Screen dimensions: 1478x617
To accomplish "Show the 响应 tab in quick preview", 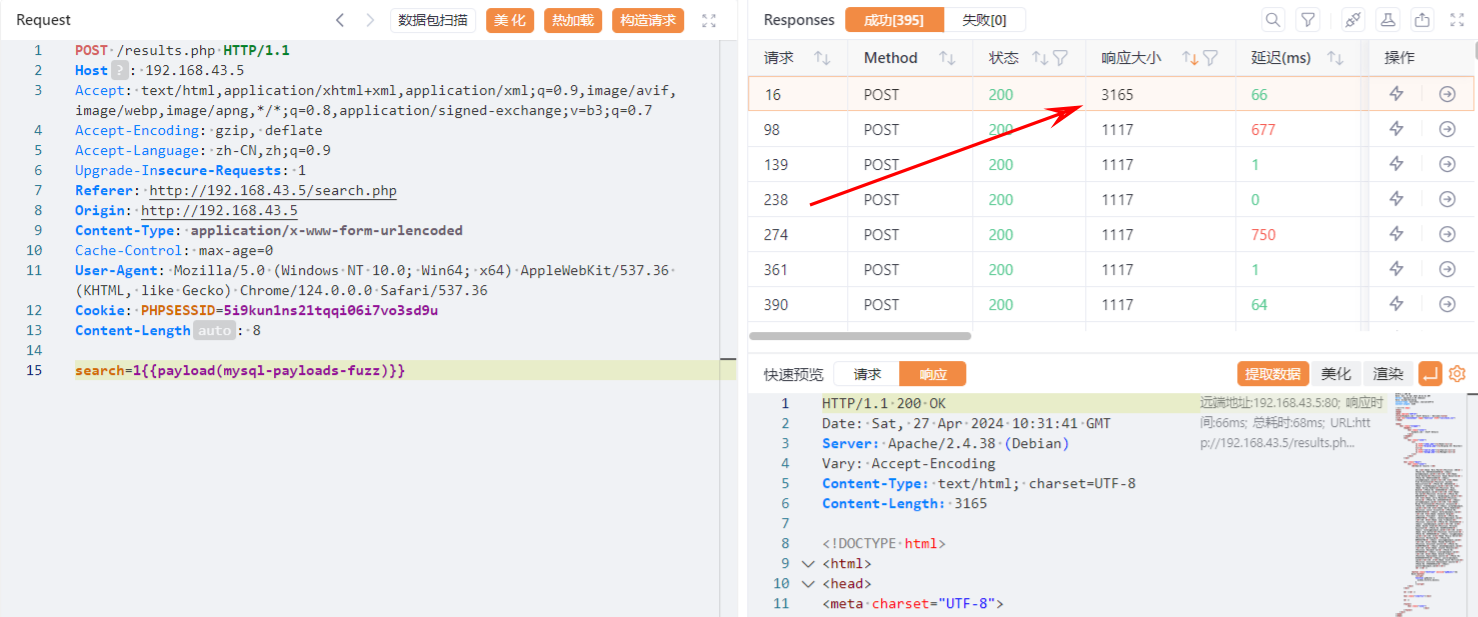I will click(x=933, y=374).
